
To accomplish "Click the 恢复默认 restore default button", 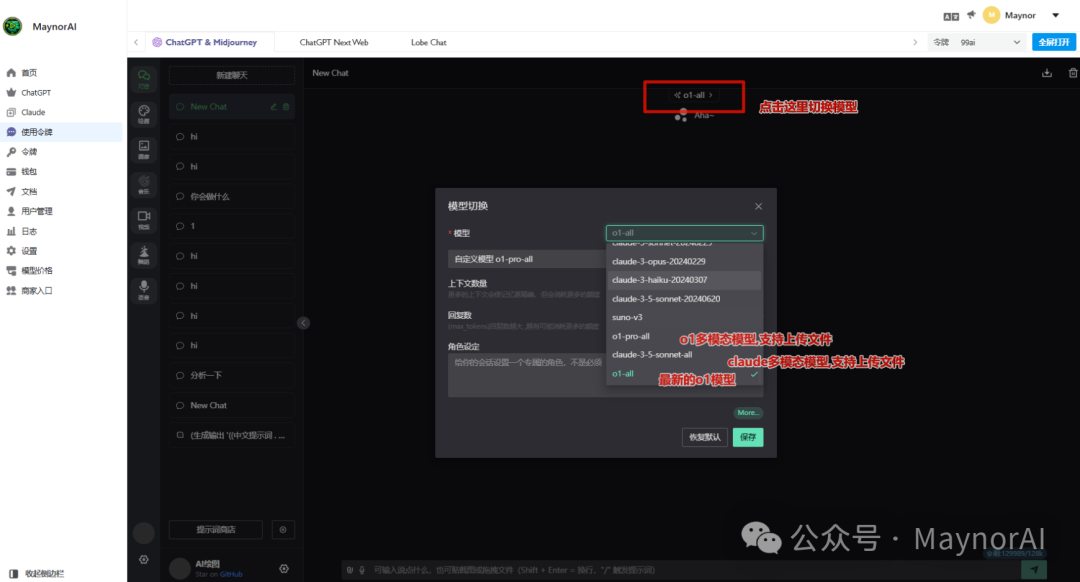I will point(704,437).
